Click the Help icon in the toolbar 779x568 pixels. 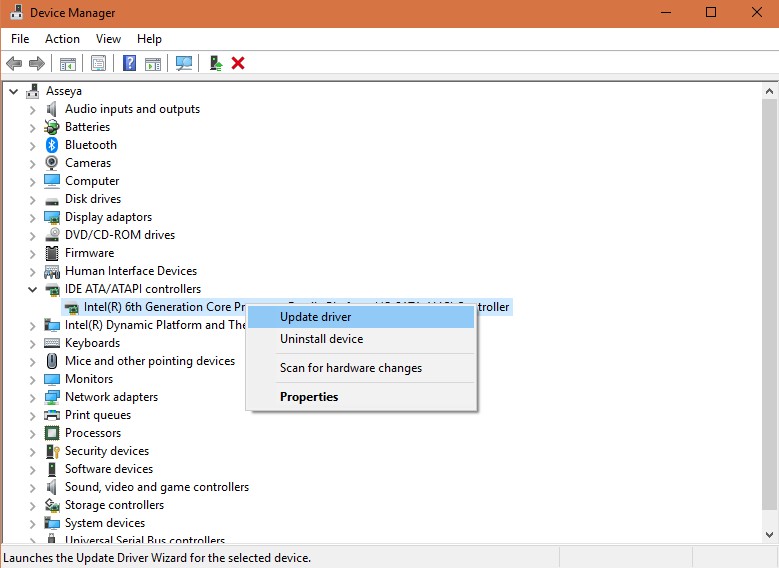tap(129, 63)
